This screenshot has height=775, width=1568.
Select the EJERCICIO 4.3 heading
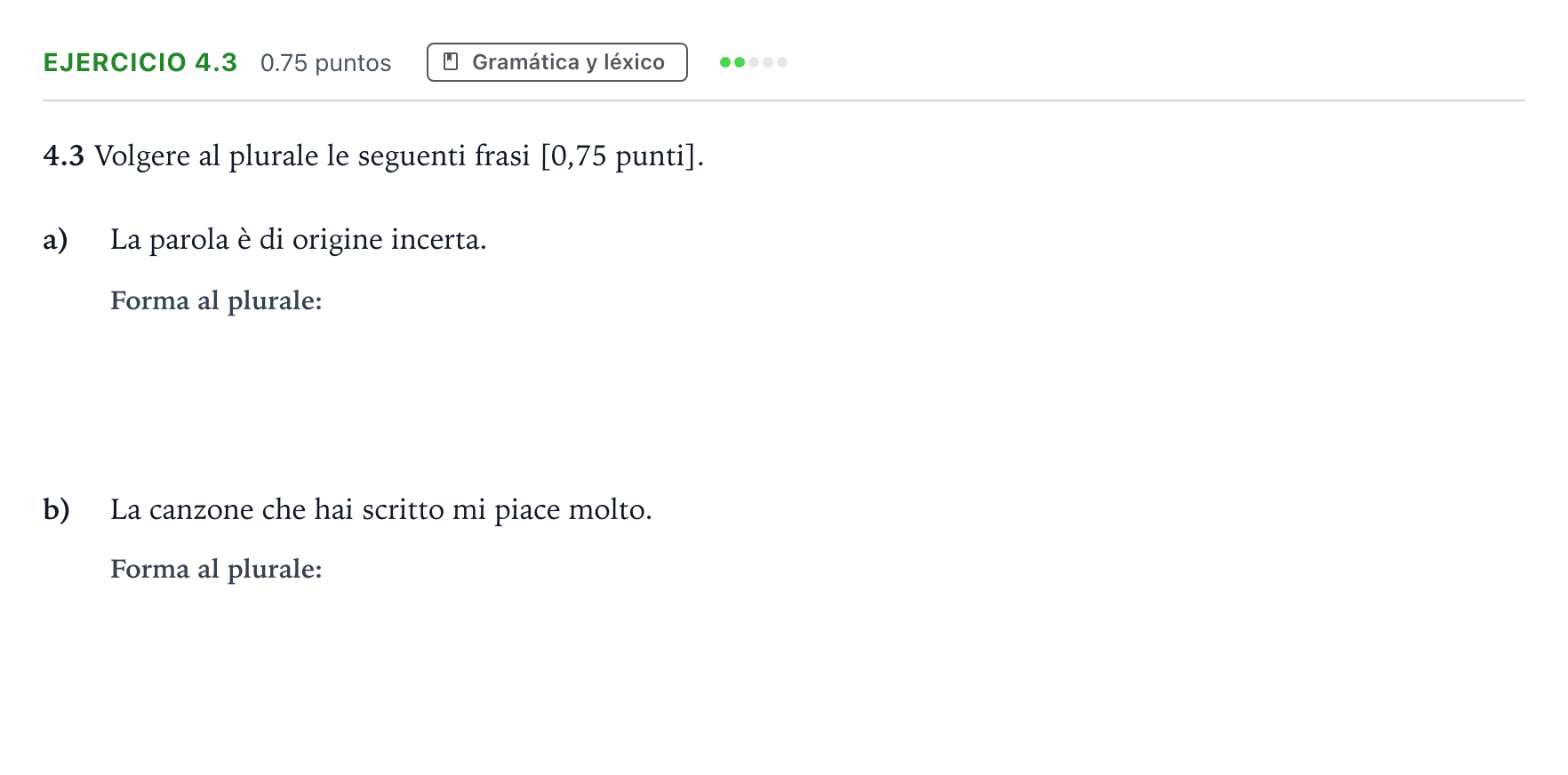point(140,62)
